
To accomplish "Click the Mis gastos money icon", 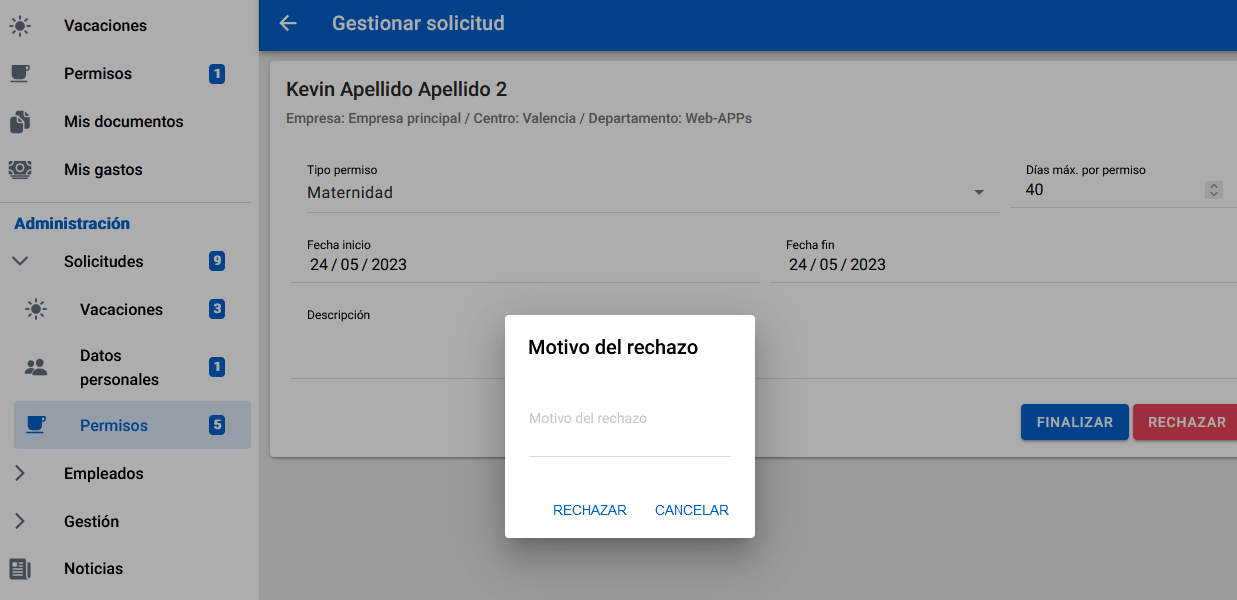I will 20,170.
